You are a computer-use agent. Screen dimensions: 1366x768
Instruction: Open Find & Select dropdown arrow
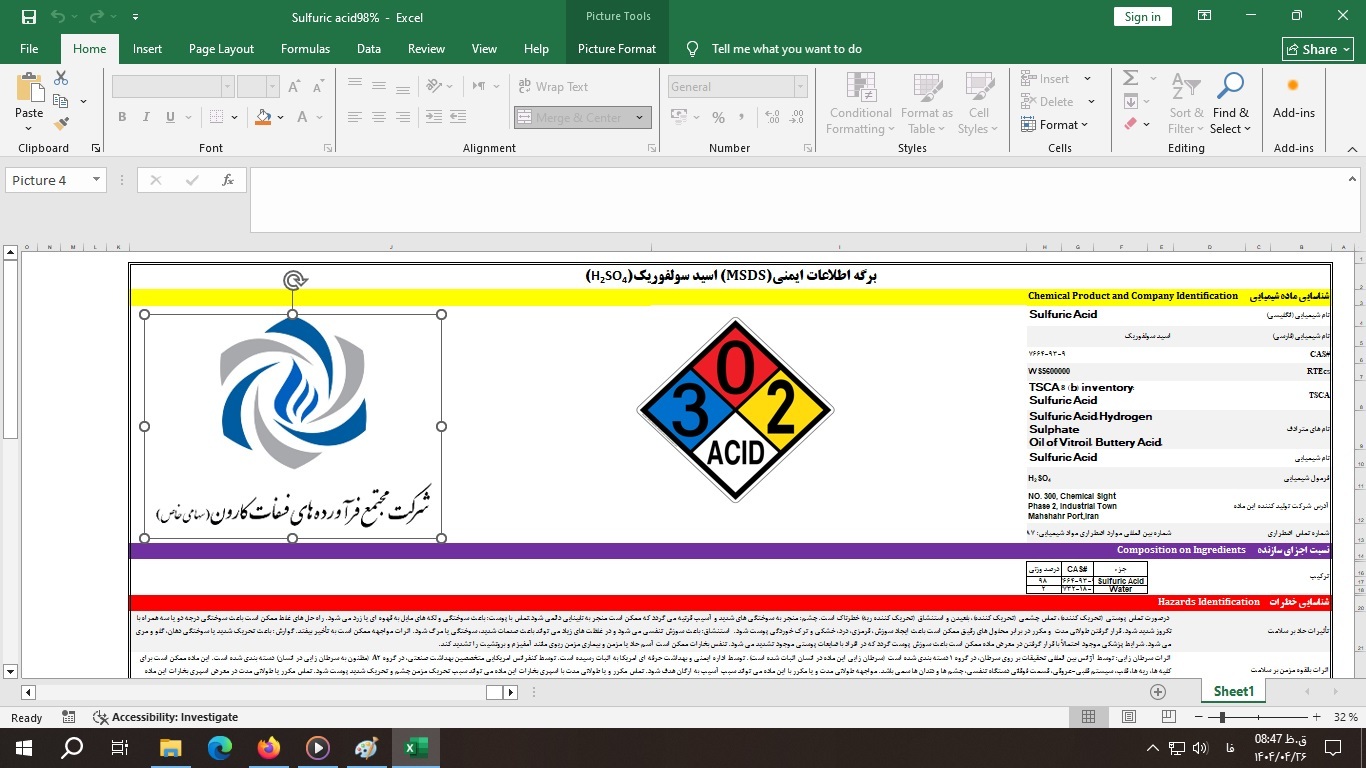tap(1247, 129)
